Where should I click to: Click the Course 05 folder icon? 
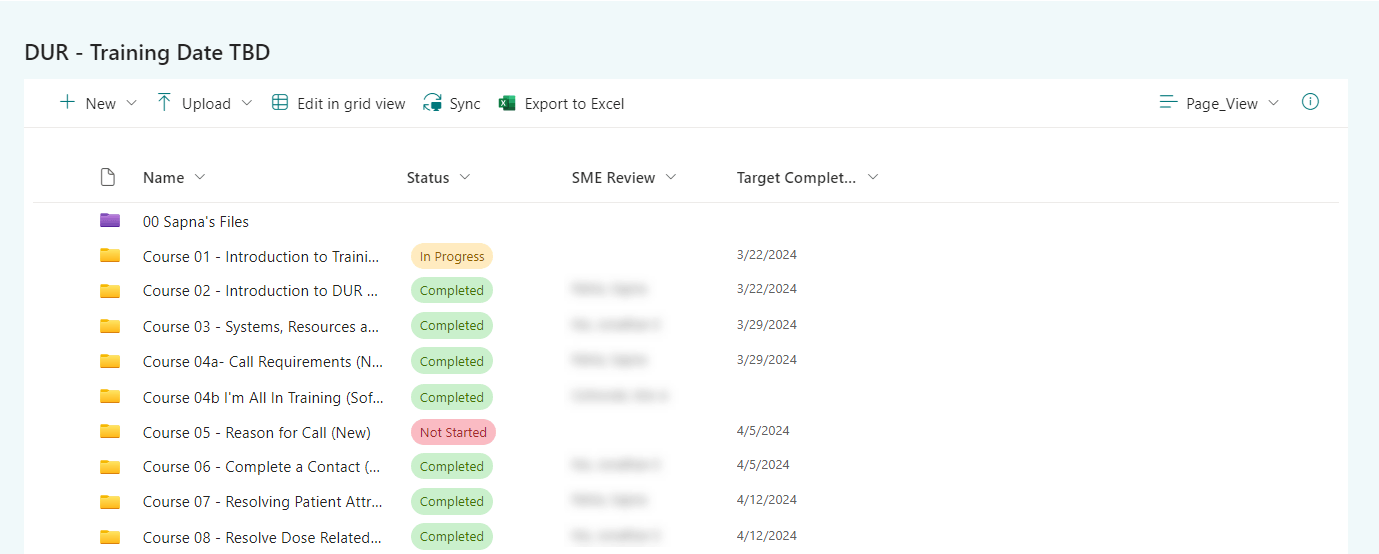click(x=110, y=431)
